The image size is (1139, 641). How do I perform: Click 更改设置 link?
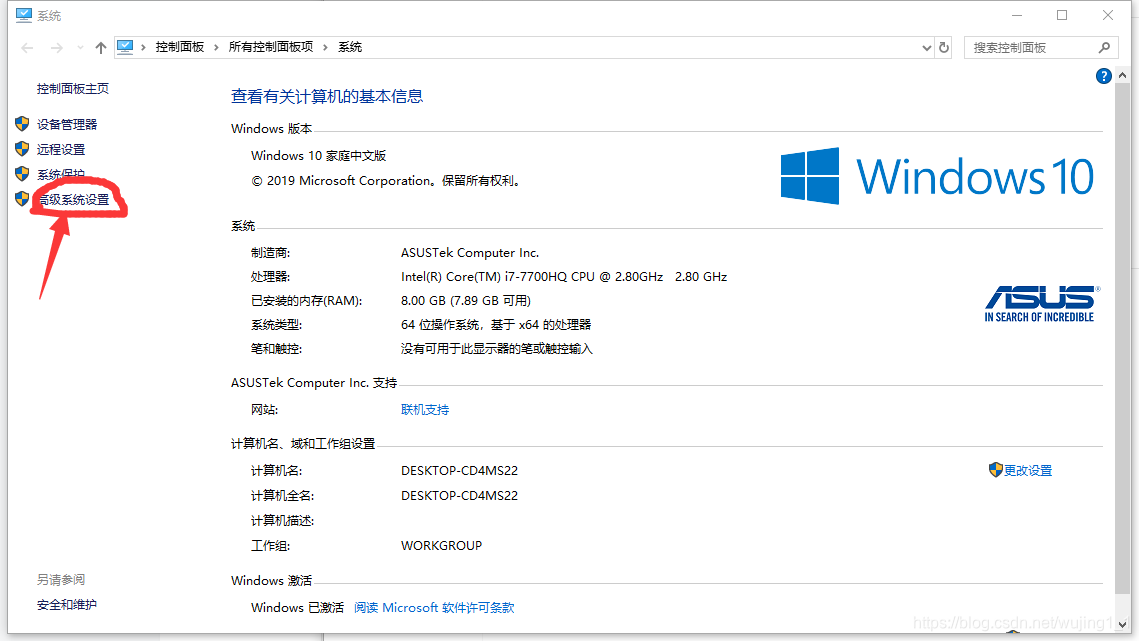(x=1028, y=471)
